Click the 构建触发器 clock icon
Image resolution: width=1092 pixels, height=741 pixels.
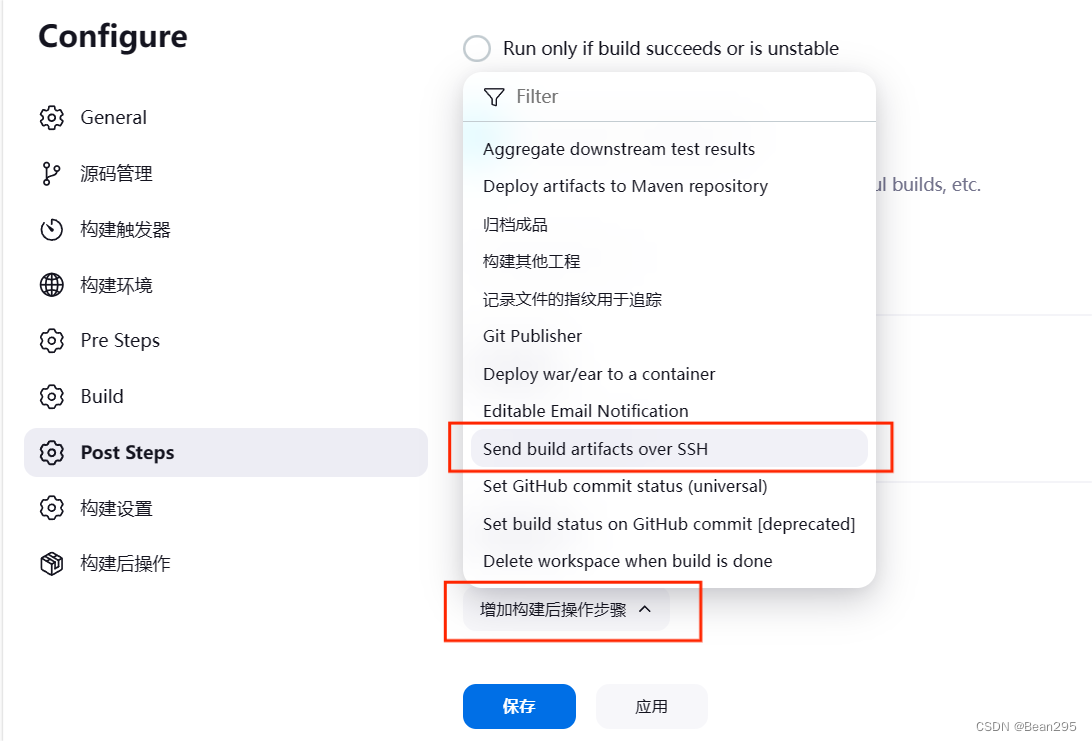(x=51, y=229)
